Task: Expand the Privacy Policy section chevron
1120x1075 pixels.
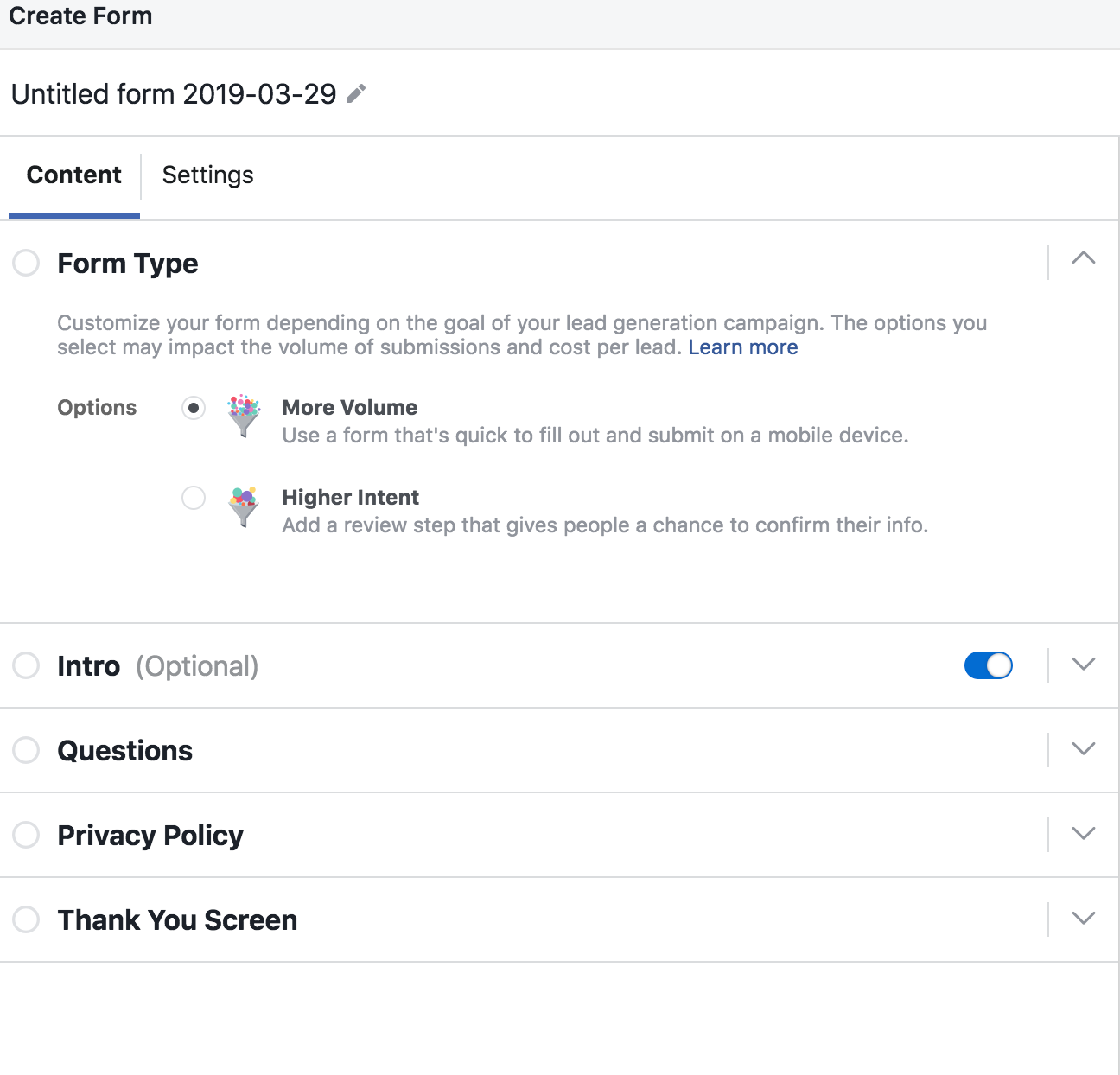Action: click(1083, 833)
